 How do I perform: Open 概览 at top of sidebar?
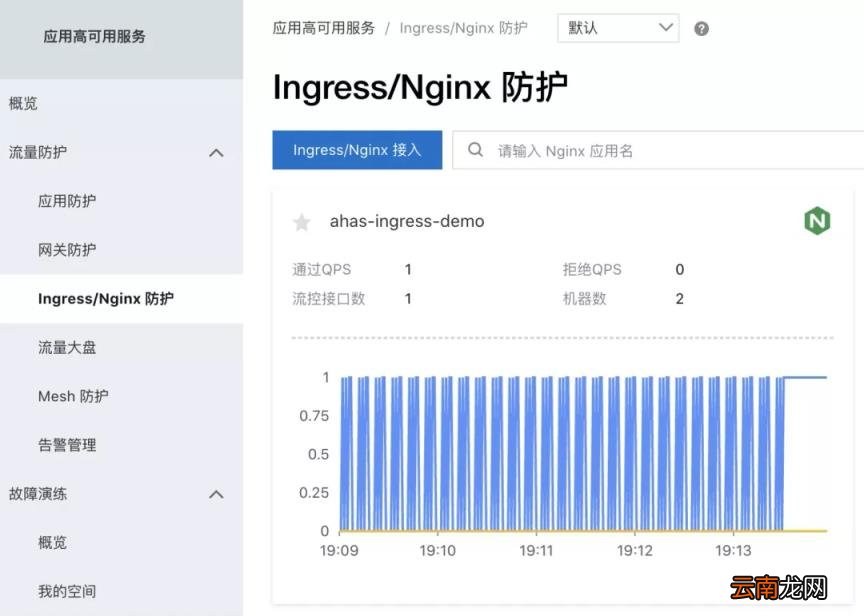click(x=23, y=103)
